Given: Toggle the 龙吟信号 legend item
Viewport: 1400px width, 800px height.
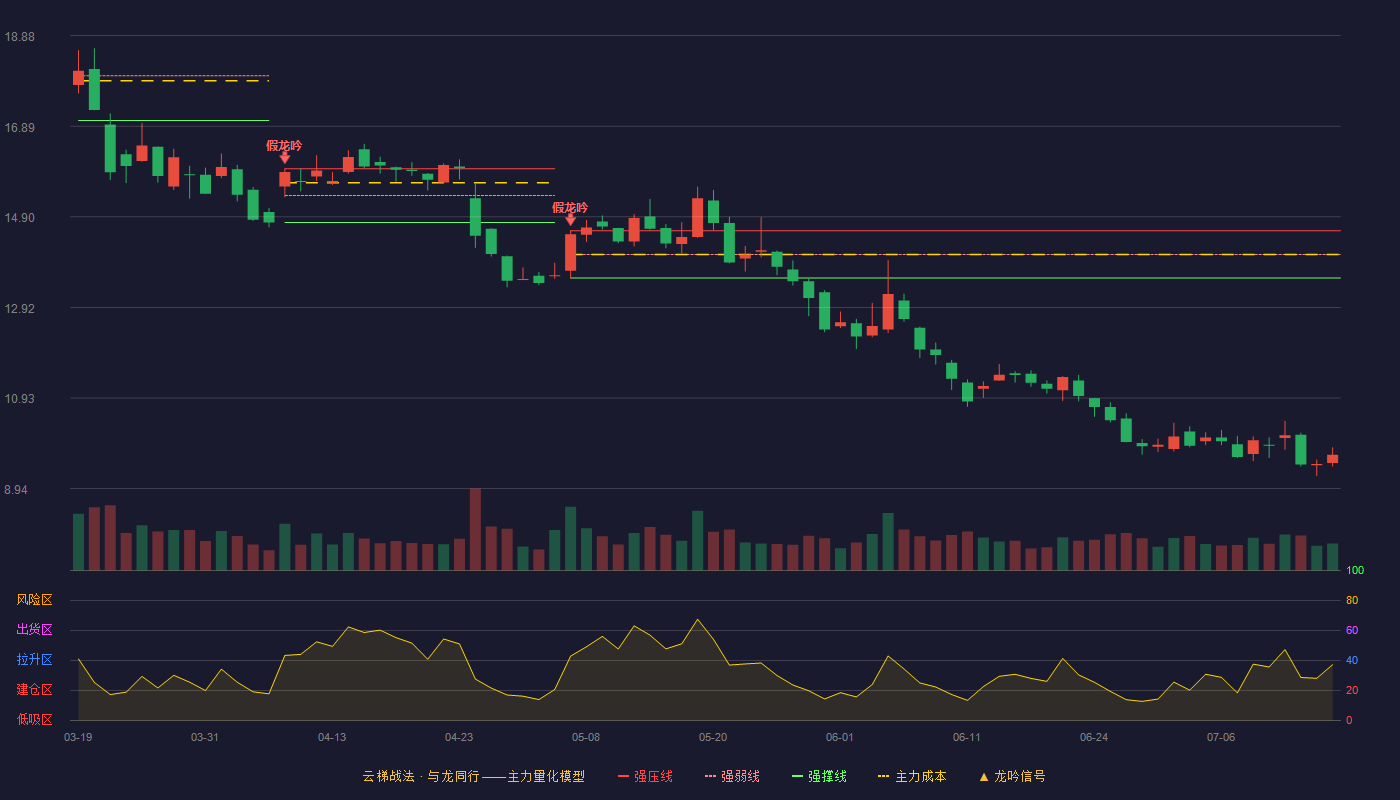Looking at the screenshot, I should (1012, 776).
